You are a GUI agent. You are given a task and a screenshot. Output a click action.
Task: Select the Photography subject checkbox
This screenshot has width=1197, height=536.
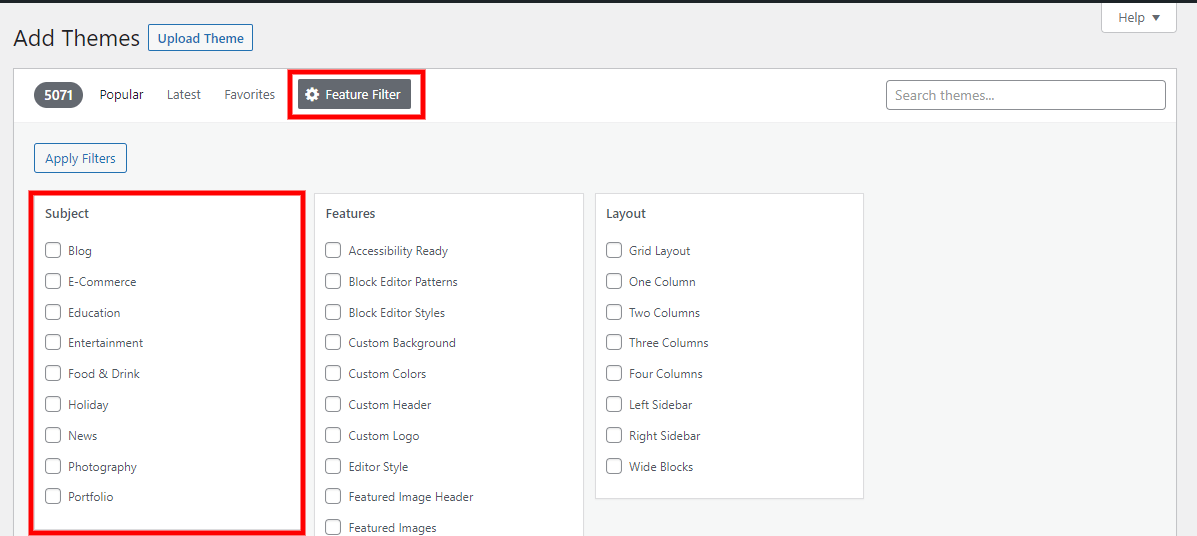53,466
